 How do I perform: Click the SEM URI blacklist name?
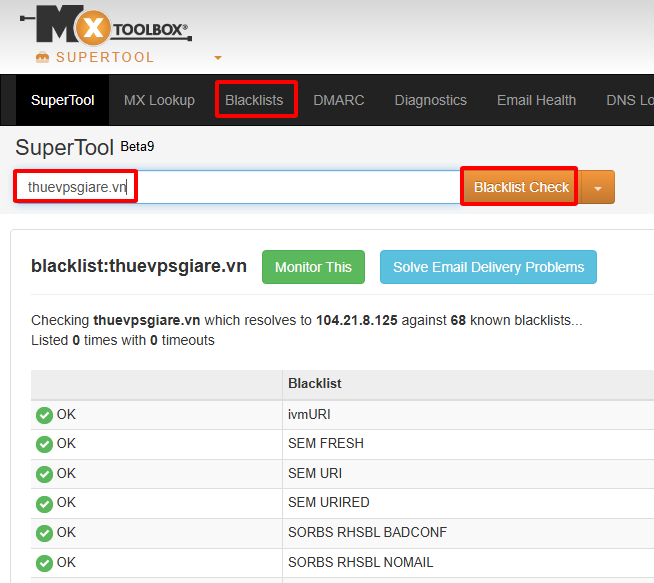click(x=315, y=473)
